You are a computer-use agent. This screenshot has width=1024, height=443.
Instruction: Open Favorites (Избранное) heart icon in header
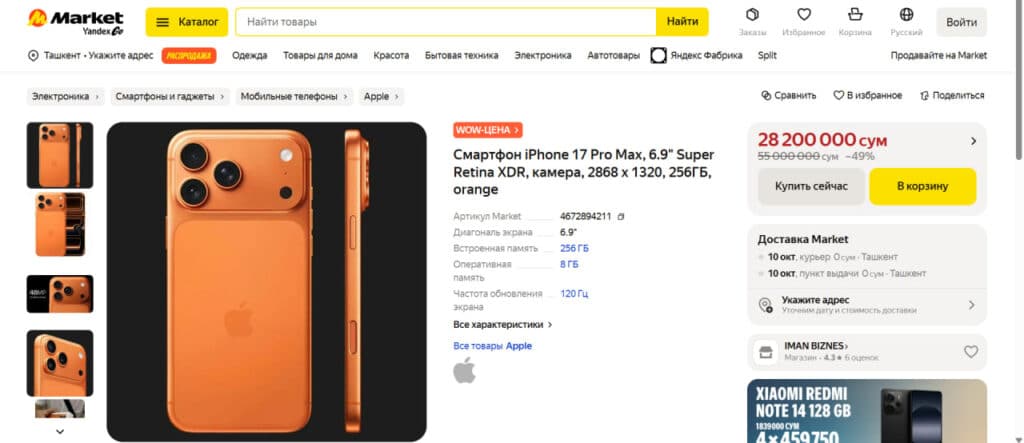coord(803,15)
